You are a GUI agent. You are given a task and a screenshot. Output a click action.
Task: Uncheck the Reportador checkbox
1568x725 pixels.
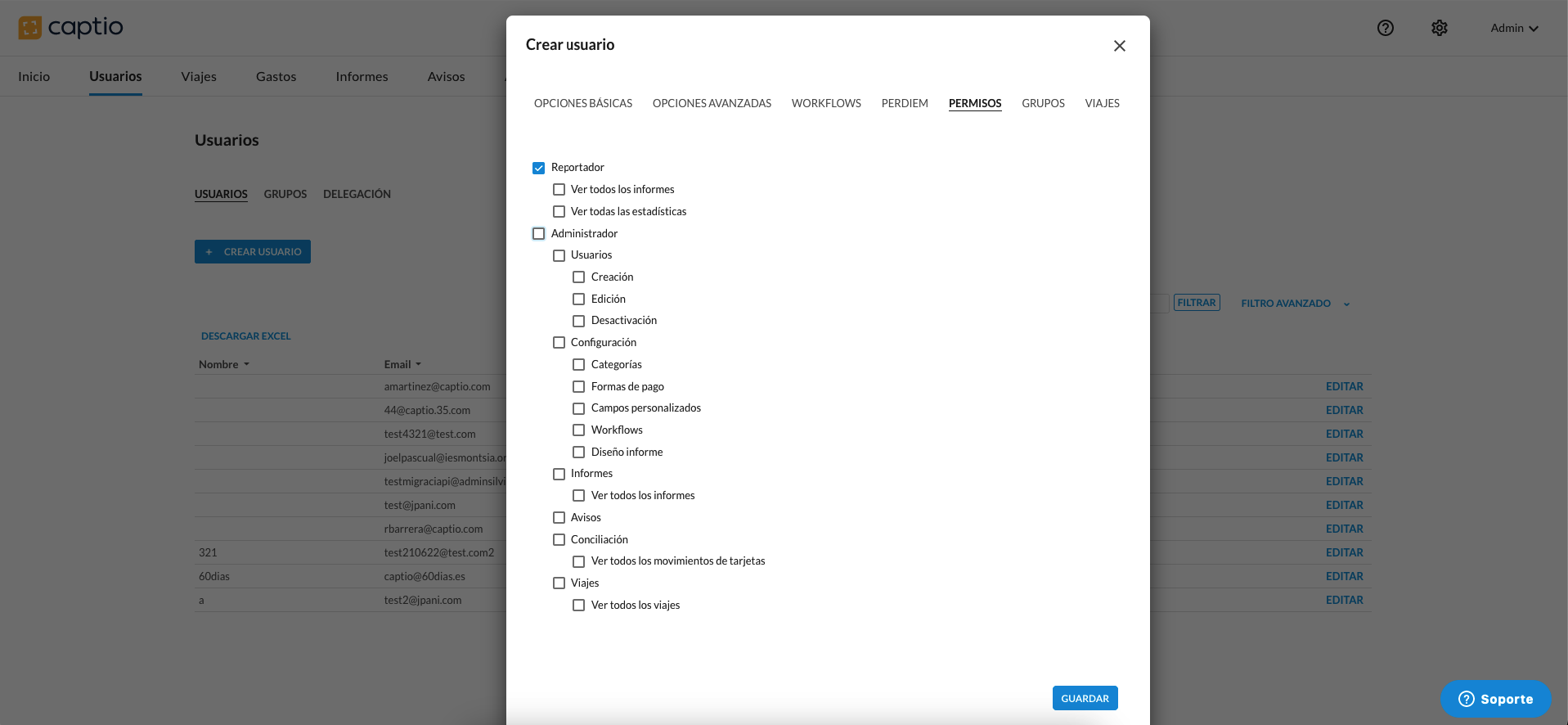coord(538,168)
